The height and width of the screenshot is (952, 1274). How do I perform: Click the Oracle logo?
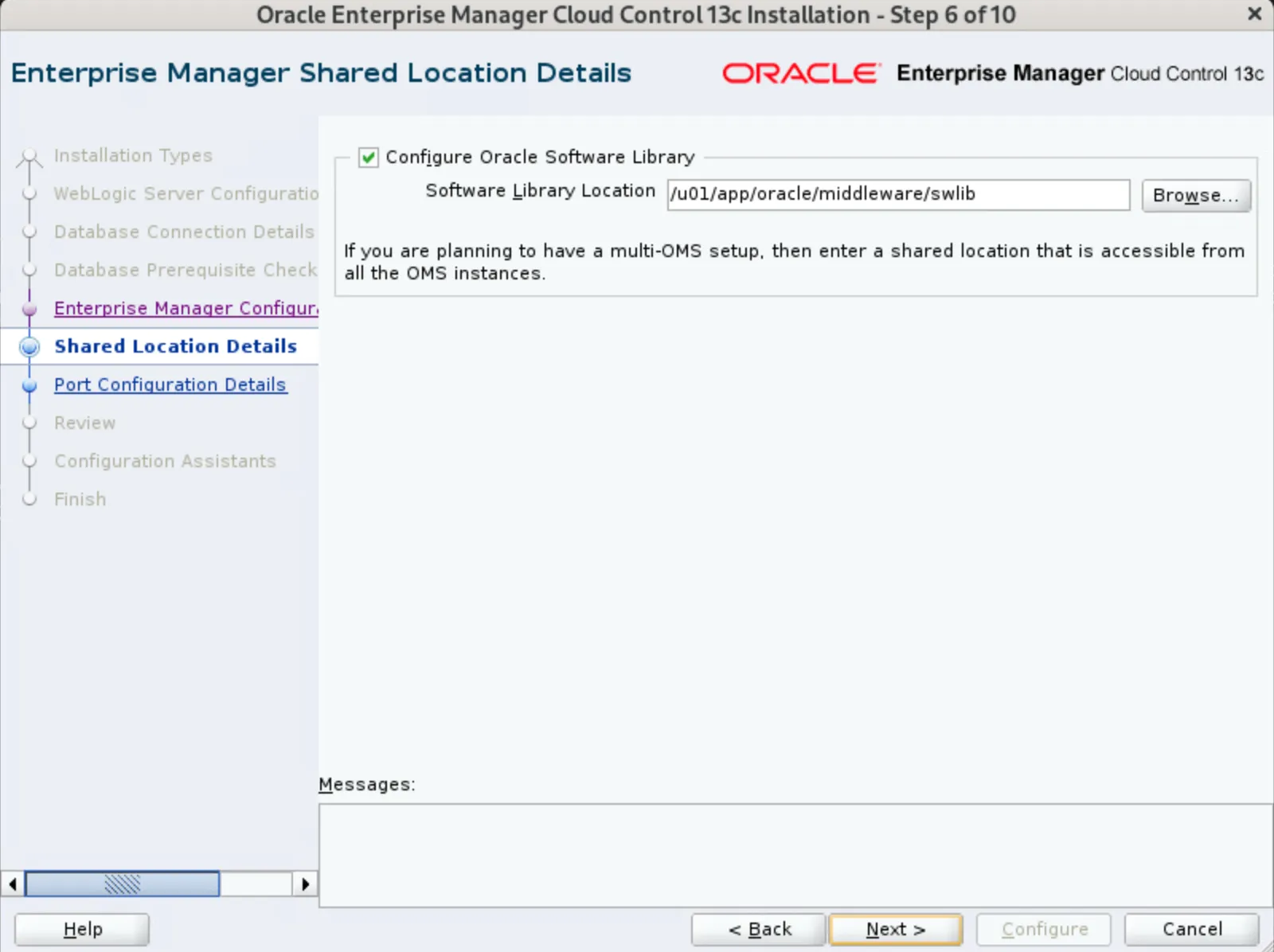click(800, 73)
